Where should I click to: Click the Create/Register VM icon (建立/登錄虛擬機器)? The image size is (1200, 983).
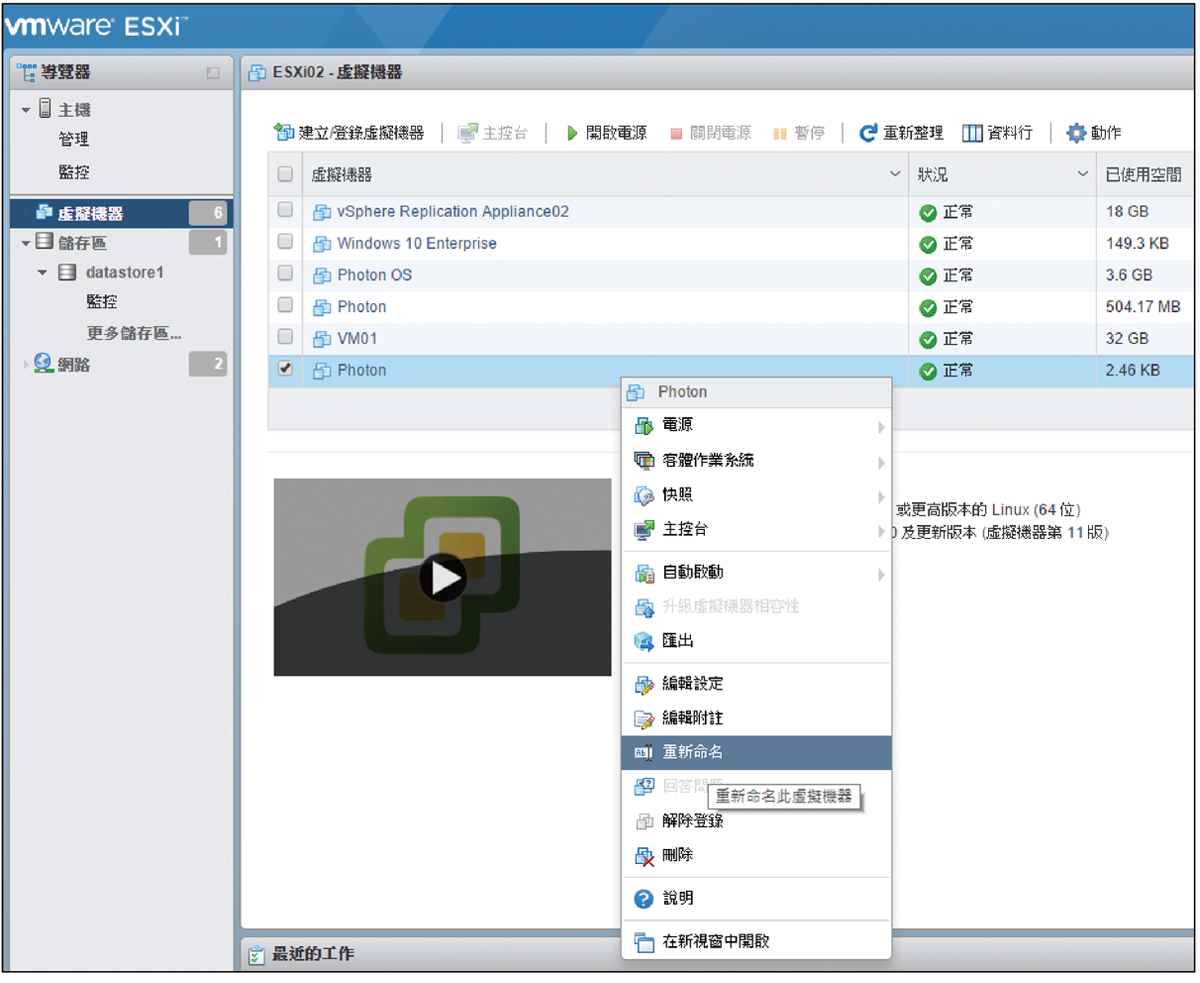point(284,133)
